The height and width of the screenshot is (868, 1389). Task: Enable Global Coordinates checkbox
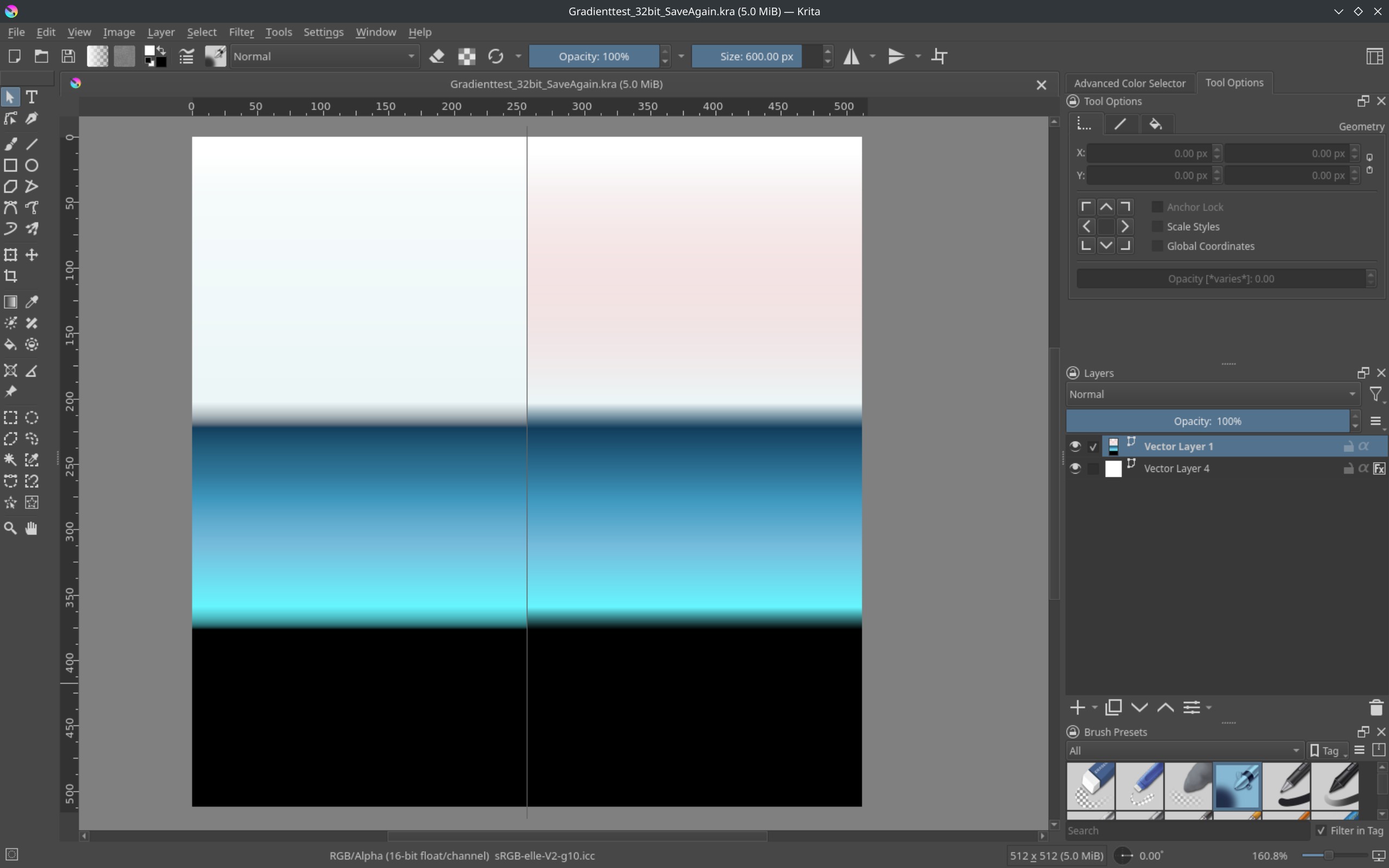pos(1157,246)
